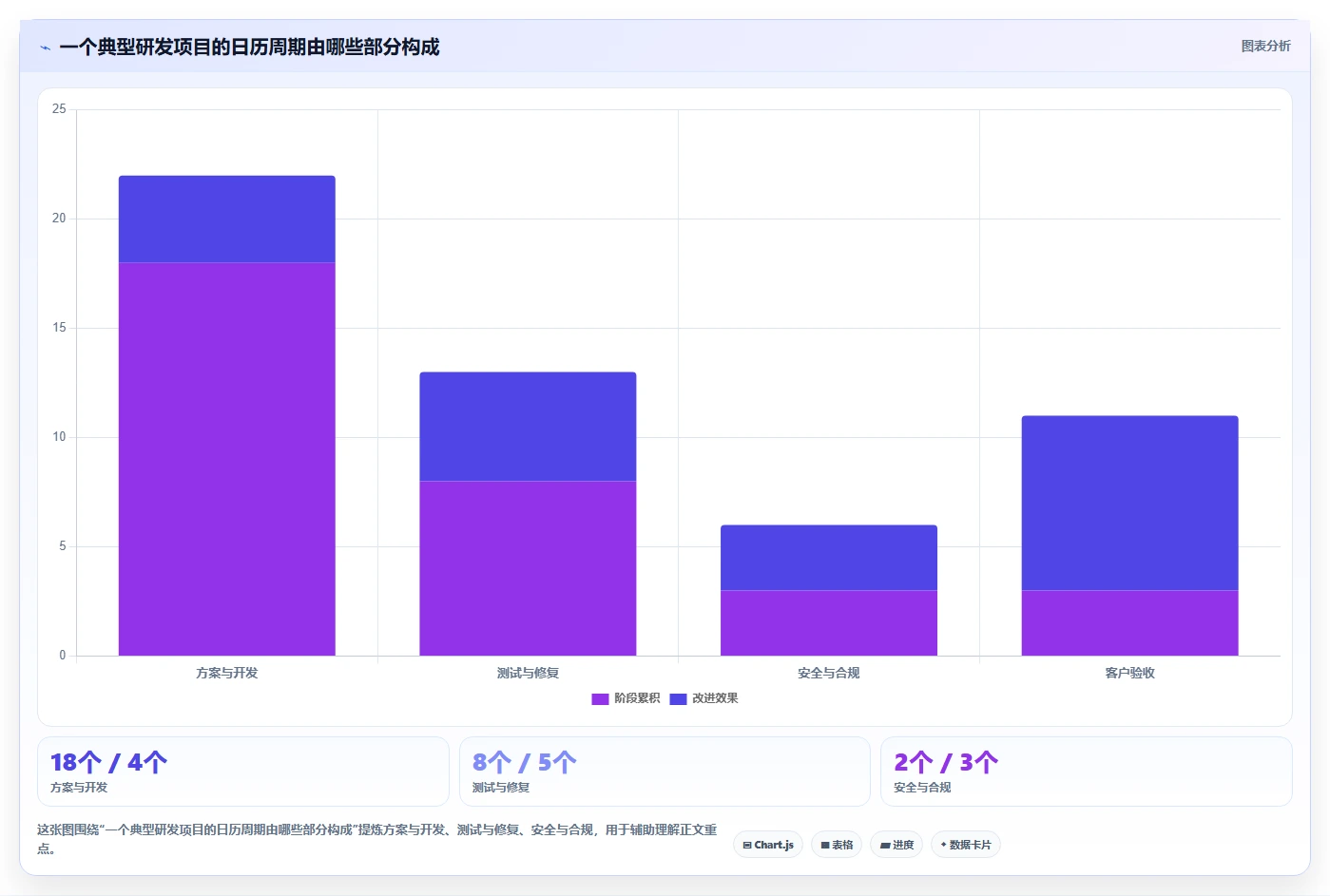The image size is (1330, 896).
Task: Select the blue 方案与开发 bar segment
Action: [226, 219]
